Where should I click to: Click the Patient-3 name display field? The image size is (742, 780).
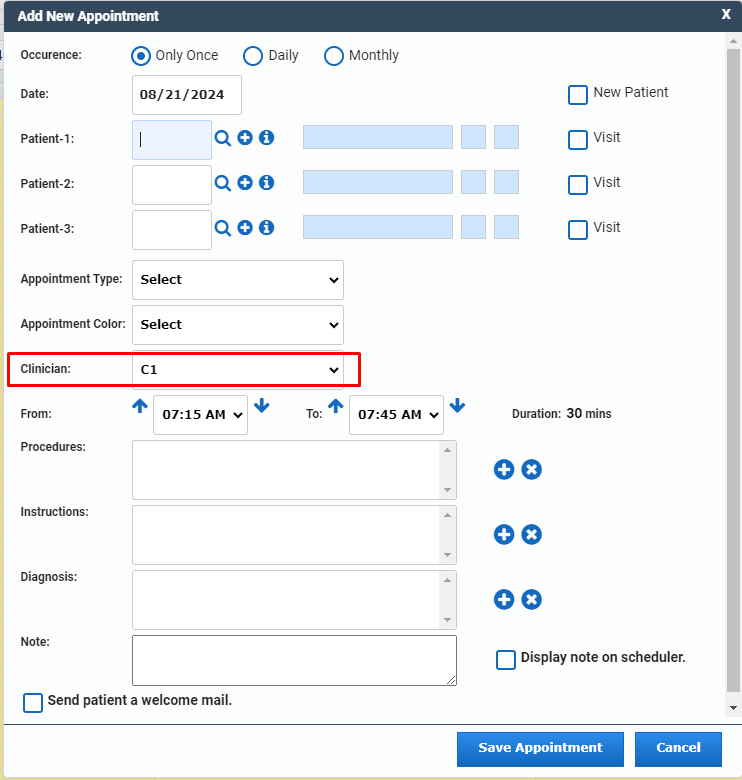pos(378,227)
